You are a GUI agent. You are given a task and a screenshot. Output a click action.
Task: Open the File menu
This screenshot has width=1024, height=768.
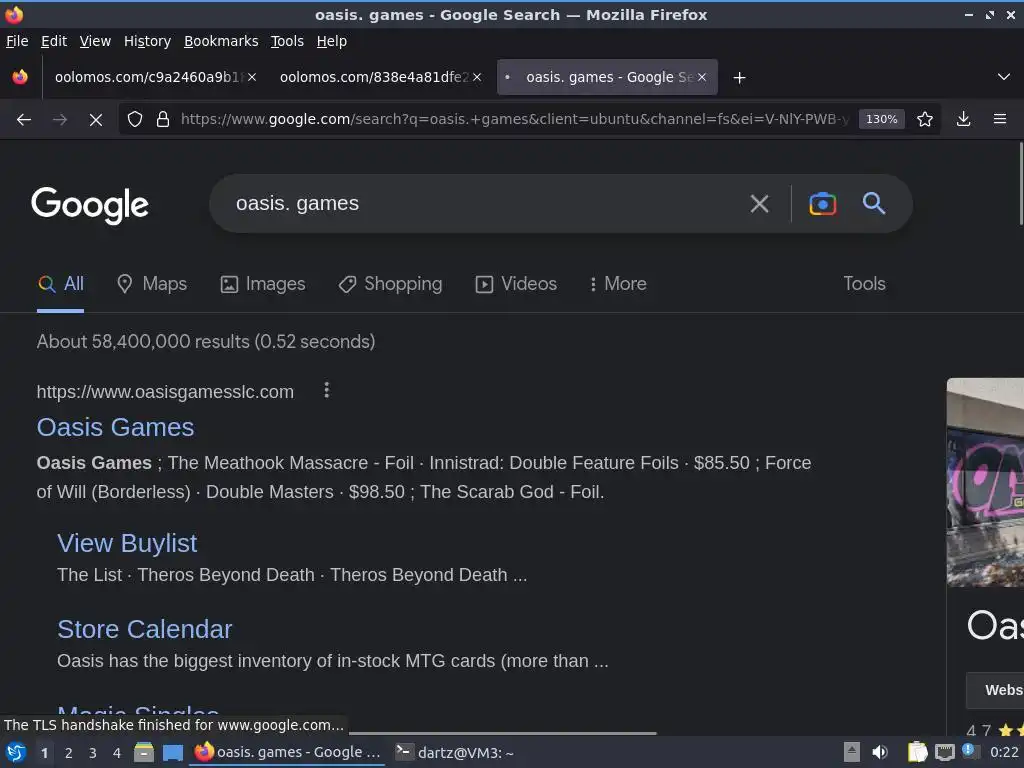17,41
